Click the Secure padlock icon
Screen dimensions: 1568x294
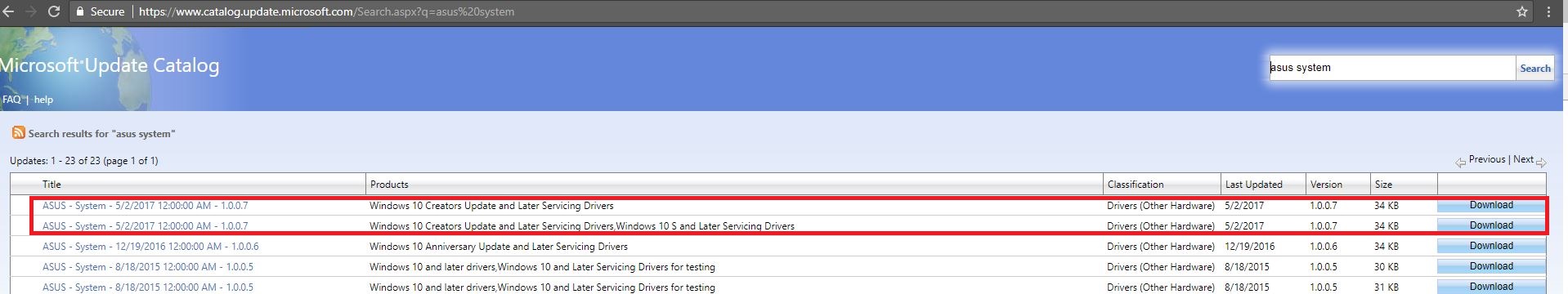click(79, 11)
